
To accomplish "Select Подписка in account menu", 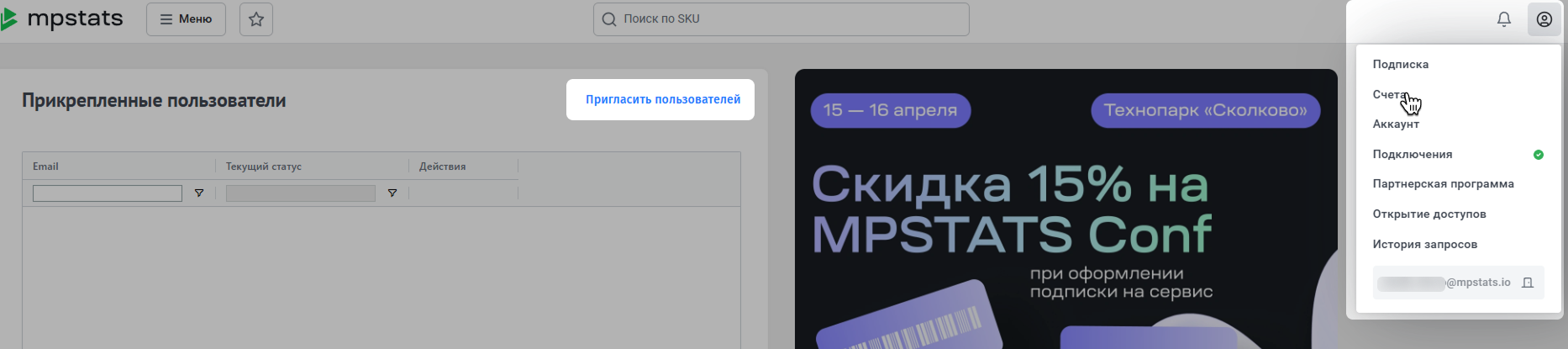I will [1400, 64].
